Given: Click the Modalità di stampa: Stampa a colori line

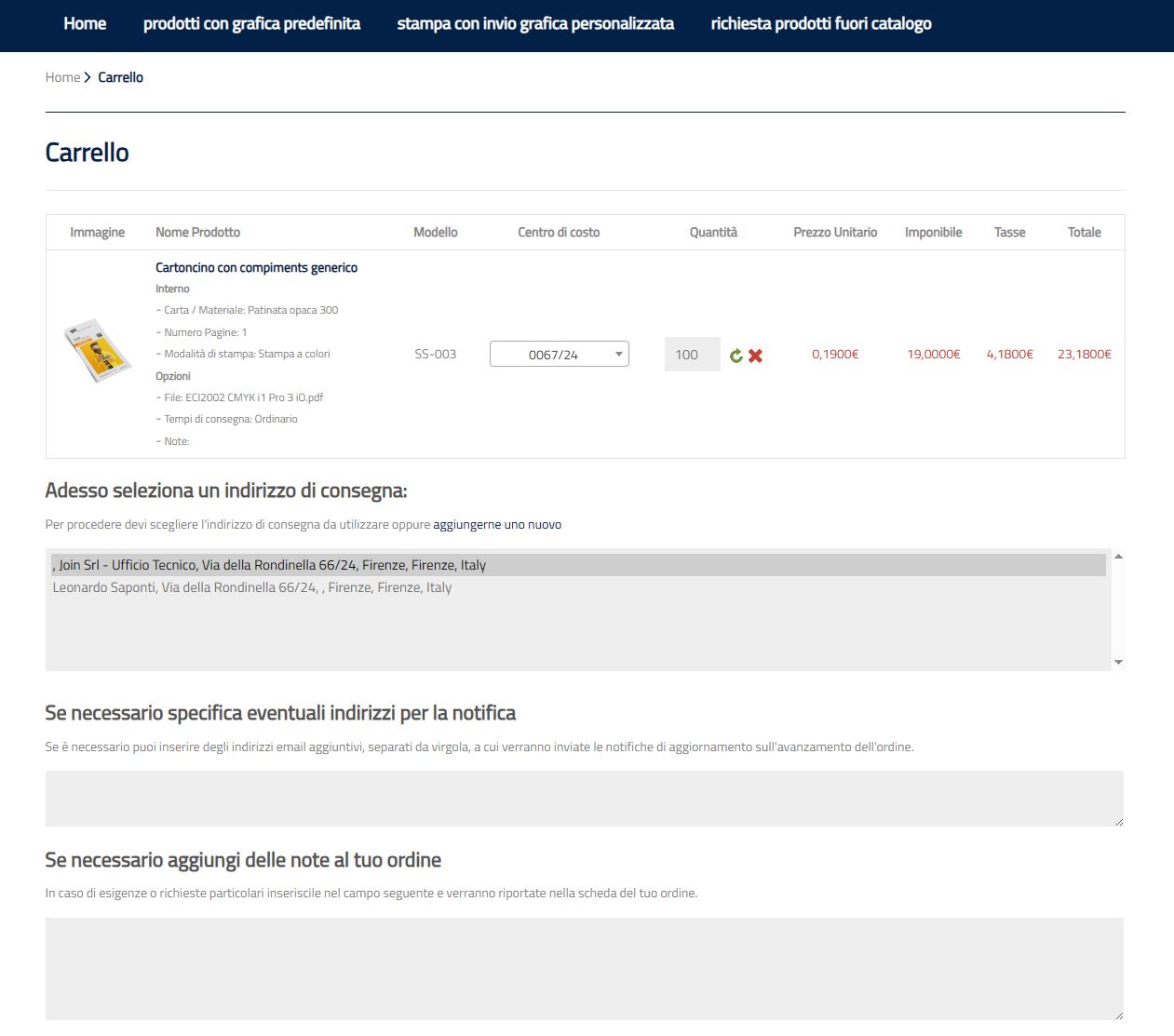Looking at the screenshot, I should 243,354.
